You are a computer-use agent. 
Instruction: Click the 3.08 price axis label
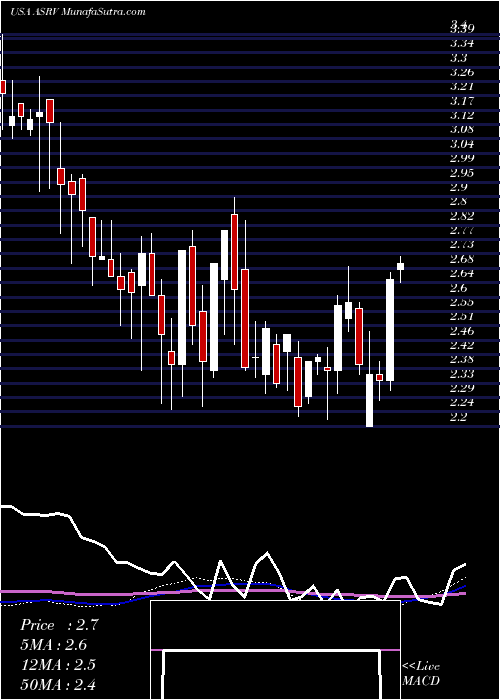(462, 129)
